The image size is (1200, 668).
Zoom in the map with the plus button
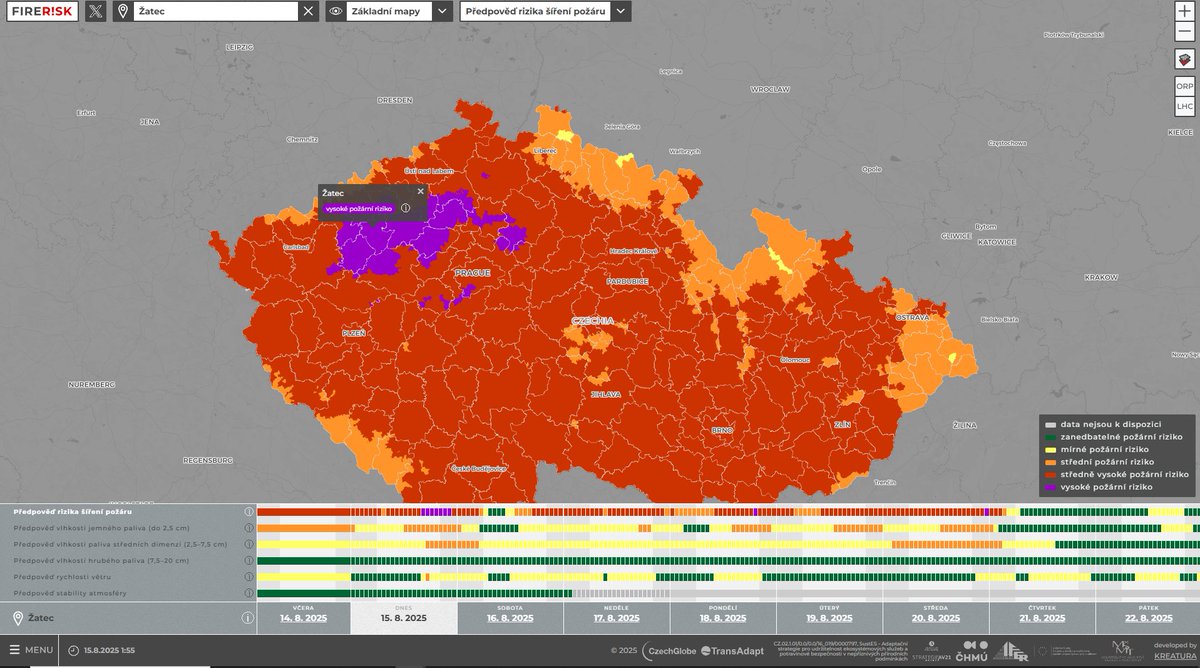coord(1184,11)
